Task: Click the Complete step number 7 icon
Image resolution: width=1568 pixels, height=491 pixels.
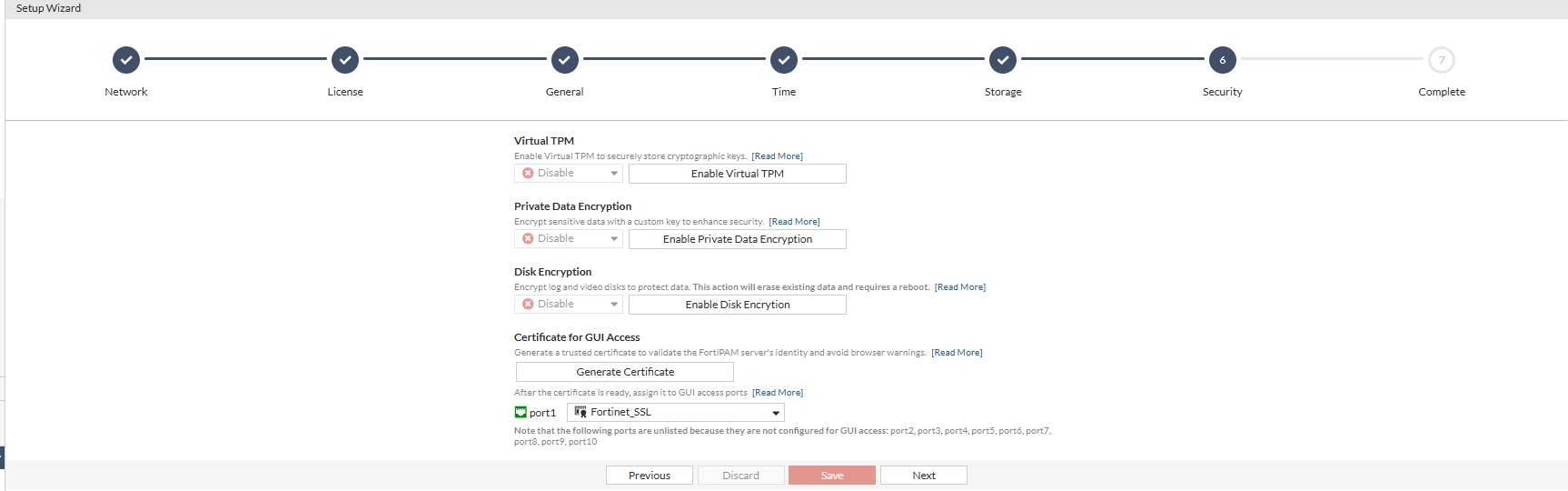Action: [x=1442, y=60]
